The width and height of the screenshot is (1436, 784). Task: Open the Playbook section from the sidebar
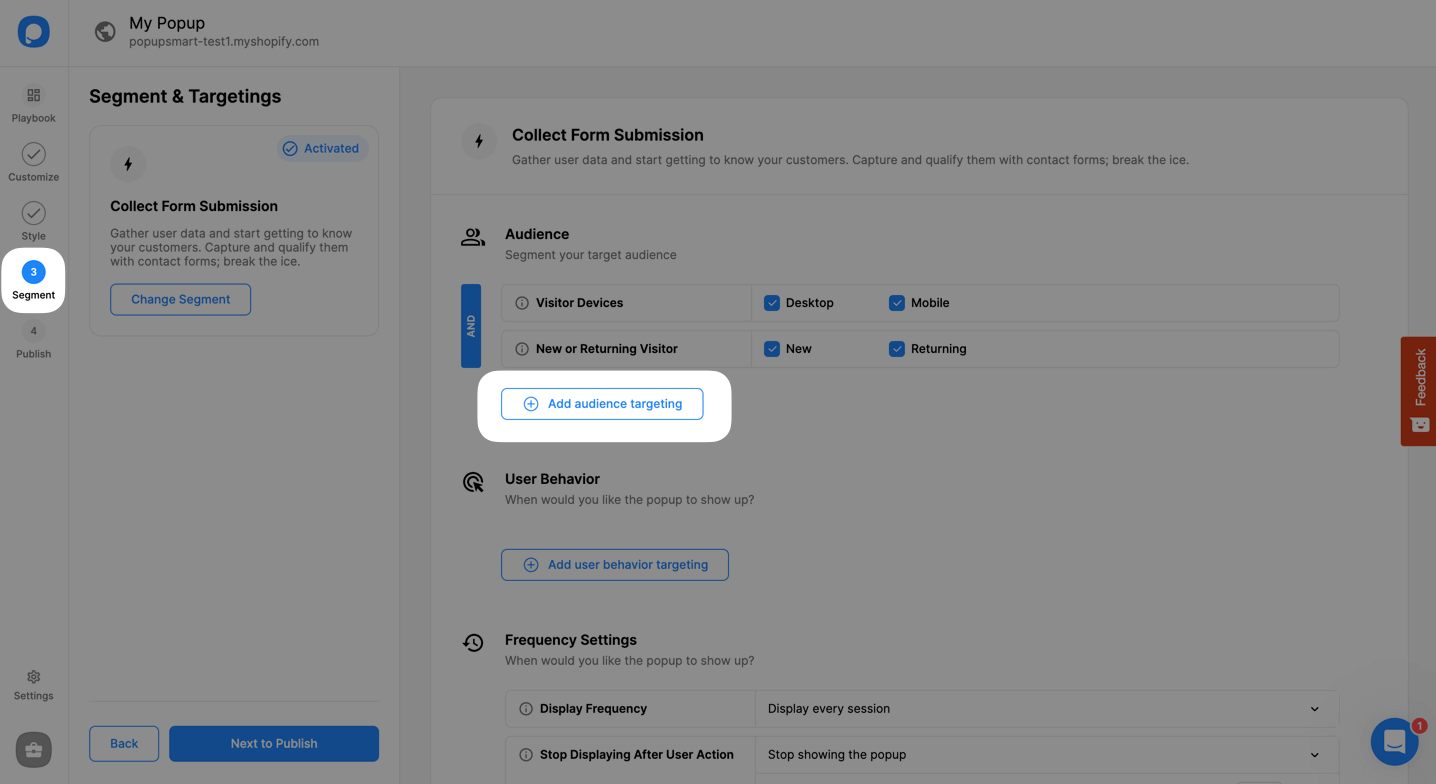point(33,105)
